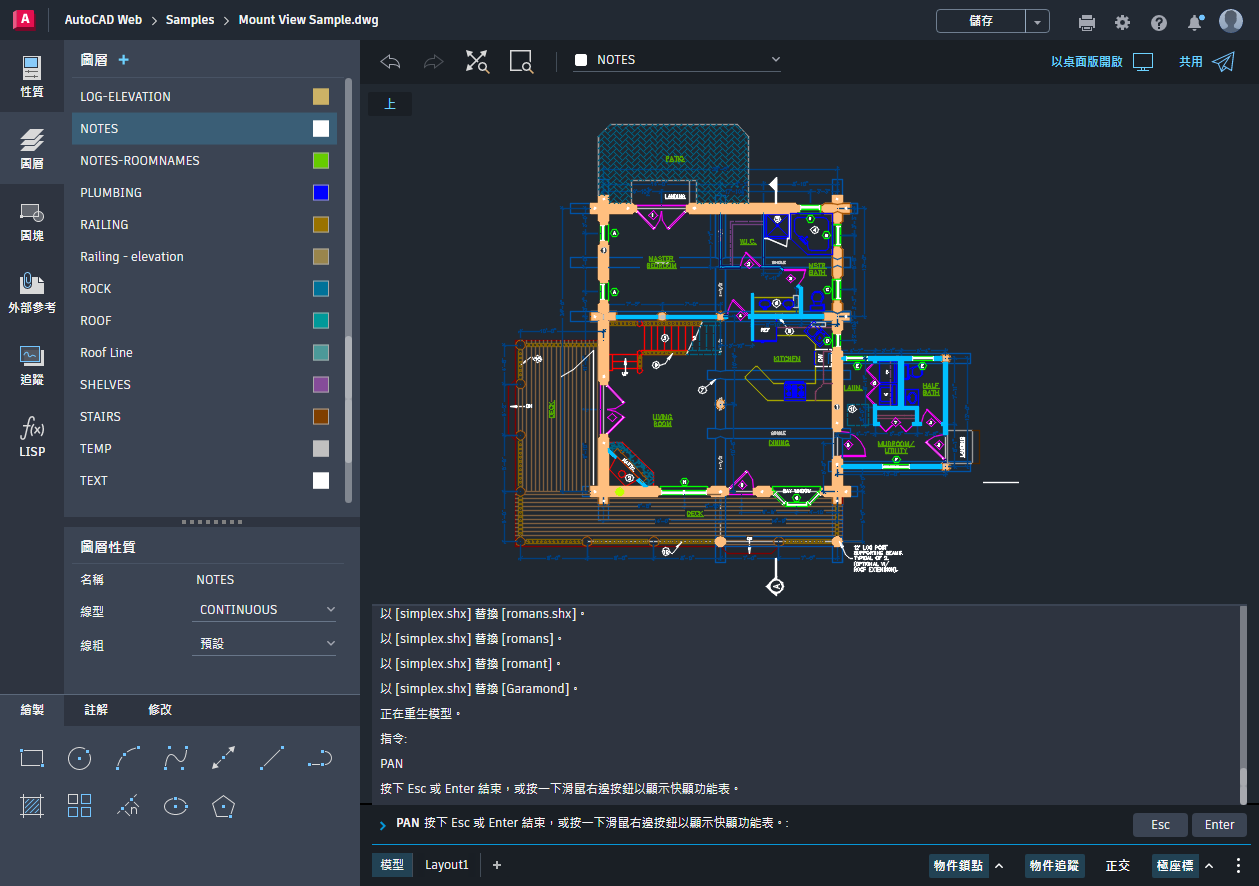The image size is (1259, 886).
Task: Select the Line draw tool
Action: coord(272,758)
